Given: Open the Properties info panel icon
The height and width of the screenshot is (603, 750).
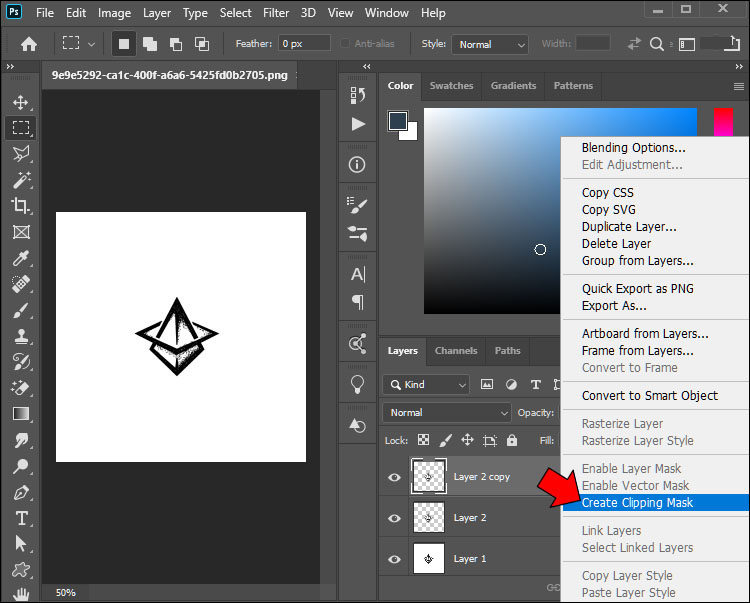Looking at the screenshot, I should coord(357,165).
